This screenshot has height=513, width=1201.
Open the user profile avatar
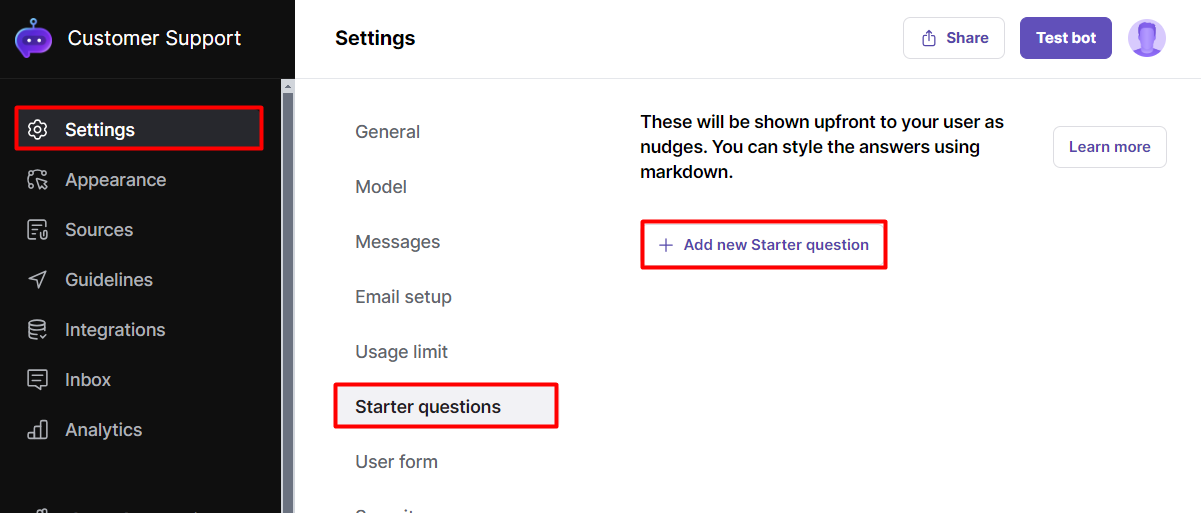pos(1146,38)
